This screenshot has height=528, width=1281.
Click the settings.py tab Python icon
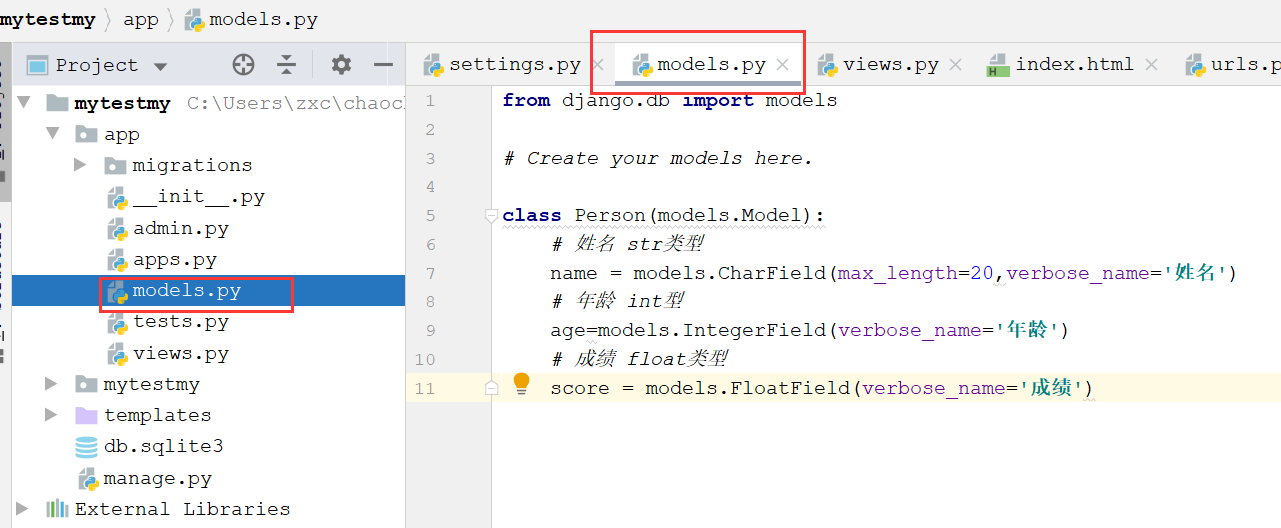click(x=434, y=66)
